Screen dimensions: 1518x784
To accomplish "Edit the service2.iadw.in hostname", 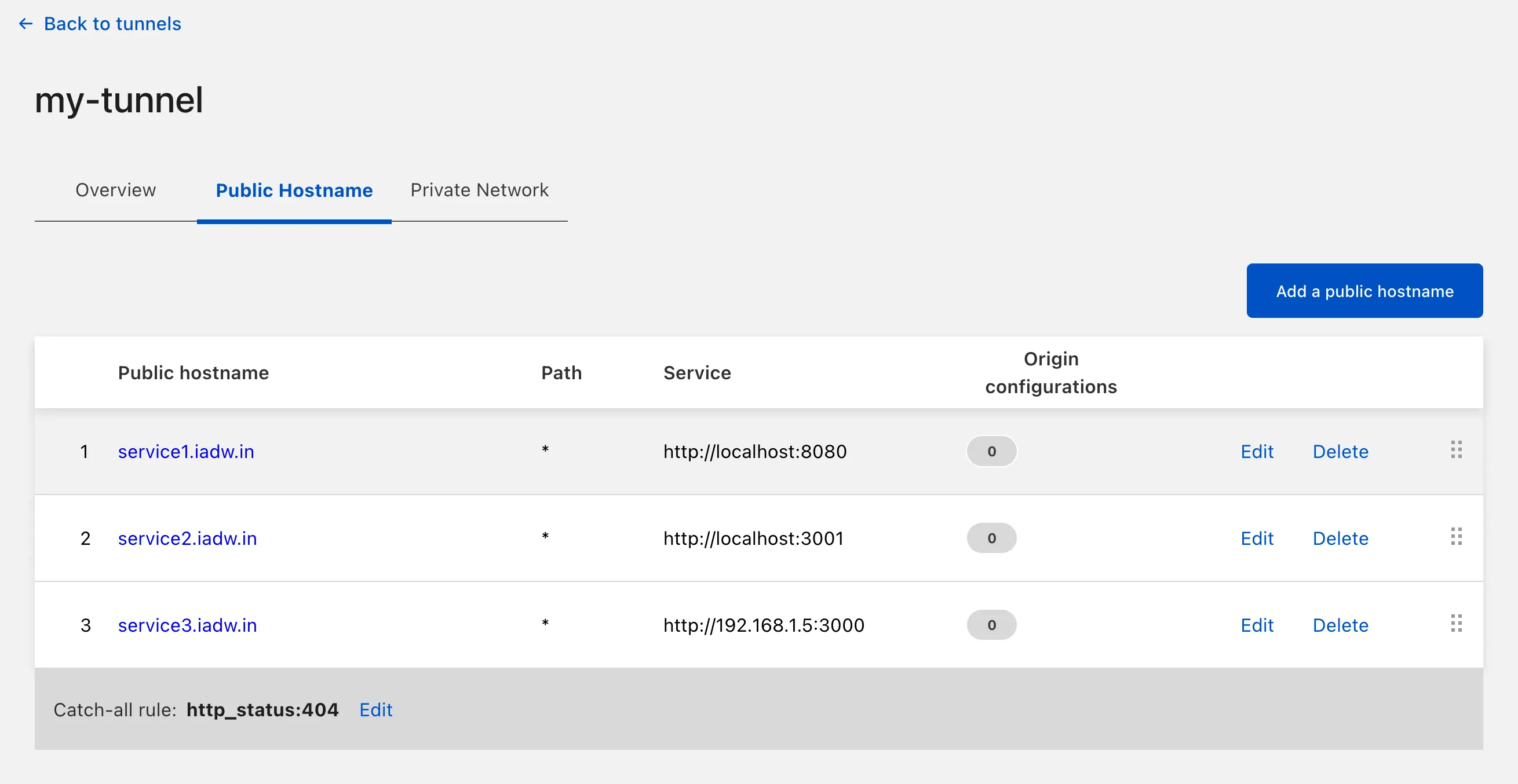I will coord(1257,538).
